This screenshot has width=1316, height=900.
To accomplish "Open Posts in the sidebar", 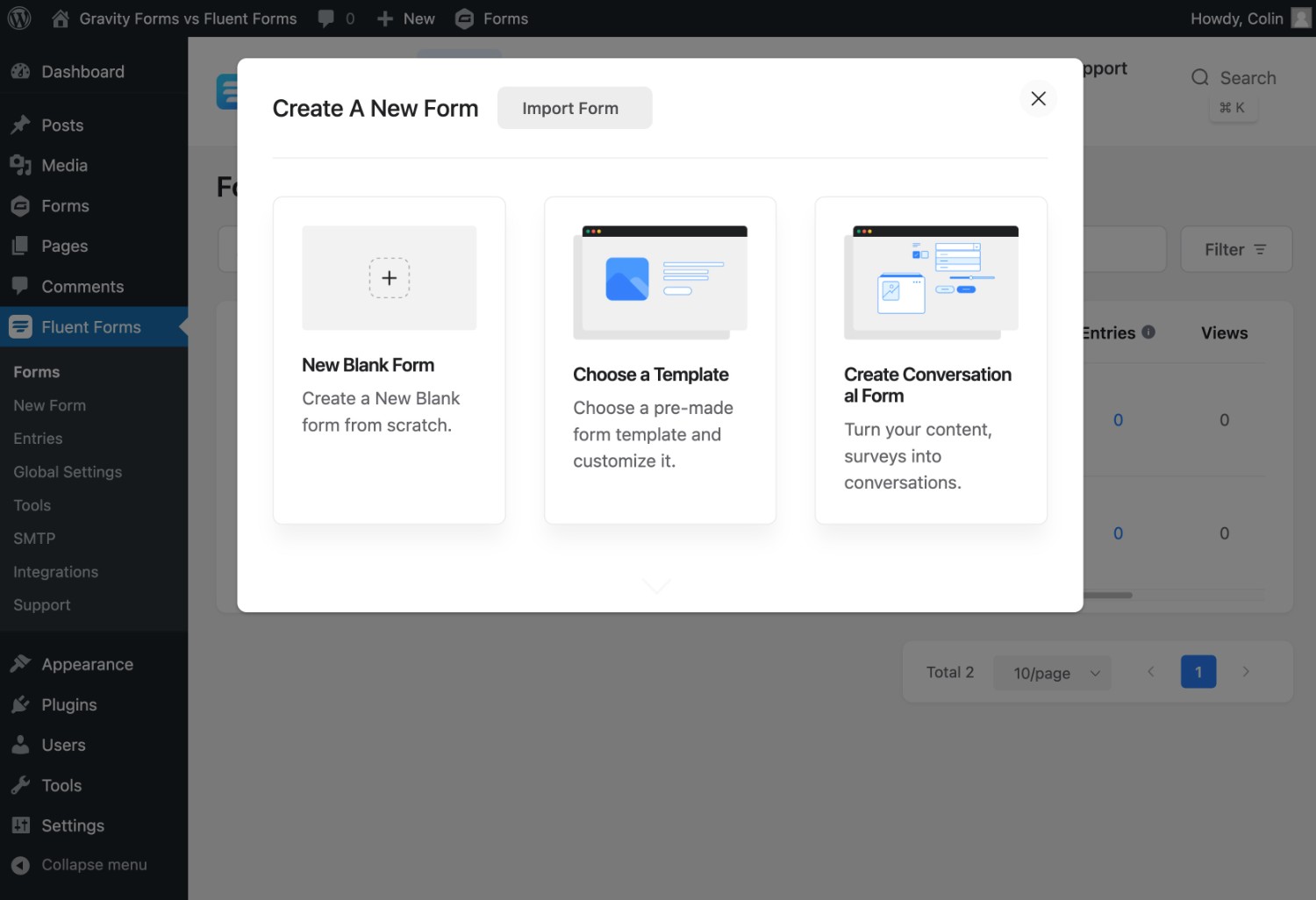I will [62, 125].
